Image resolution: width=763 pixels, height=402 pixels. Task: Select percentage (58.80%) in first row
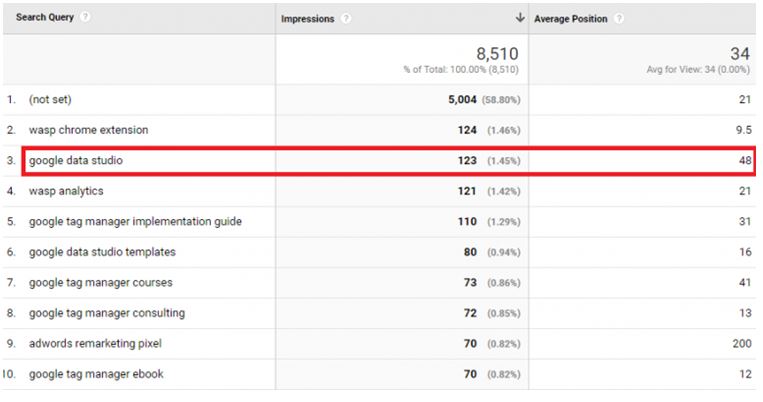501,100
